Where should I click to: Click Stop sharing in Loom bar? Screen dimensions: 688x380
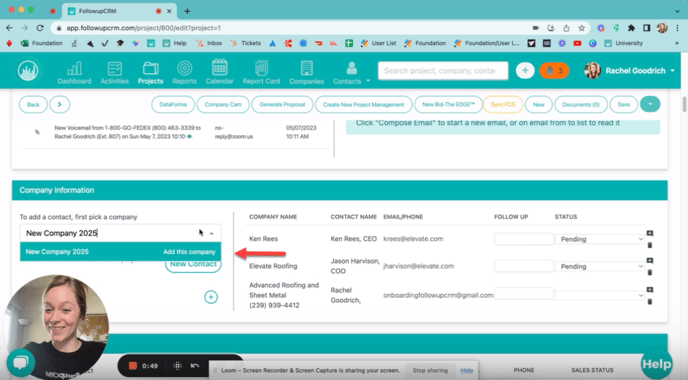[x=430, y=370]
